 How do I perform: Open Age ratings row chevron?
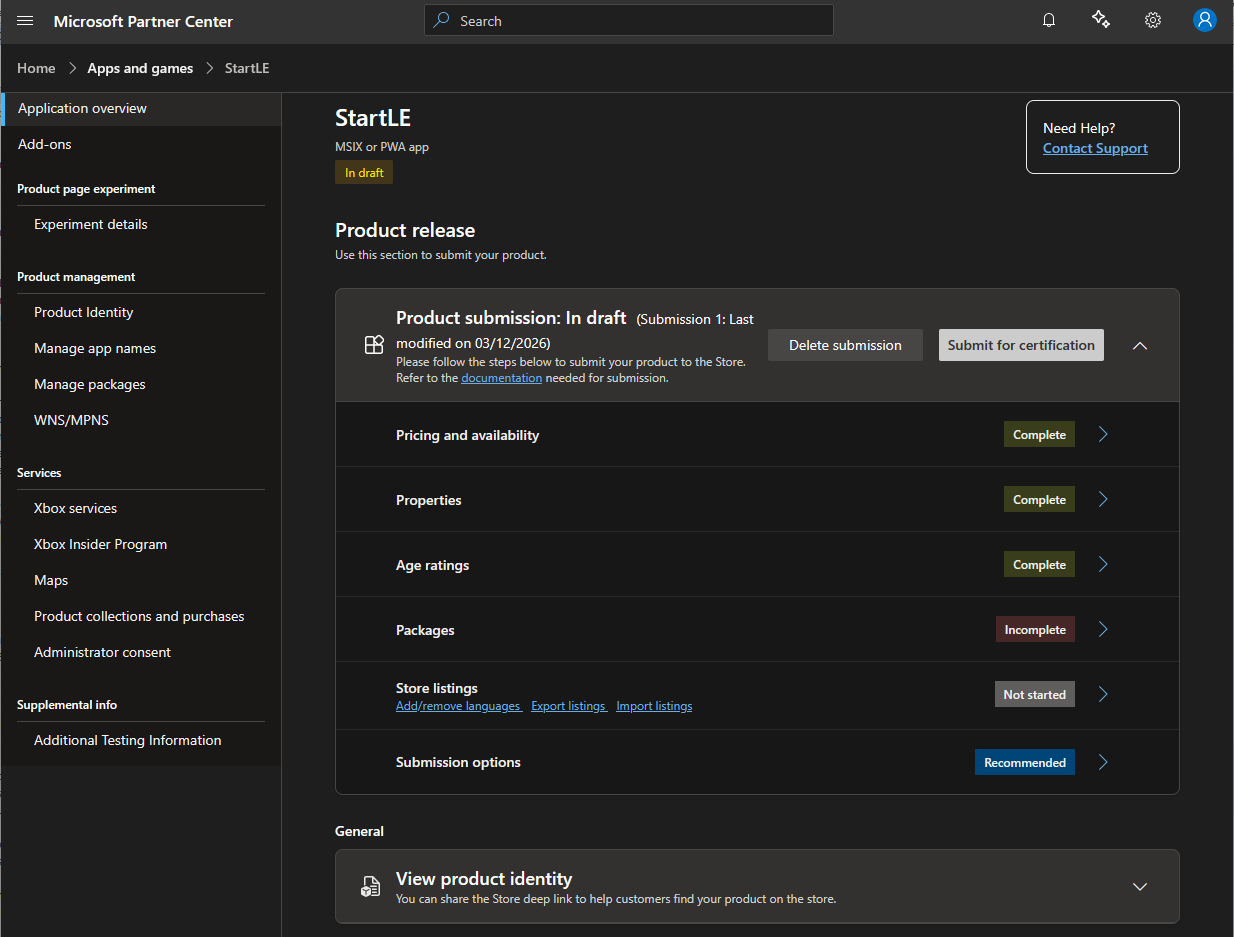click(x=1103, y=564)
